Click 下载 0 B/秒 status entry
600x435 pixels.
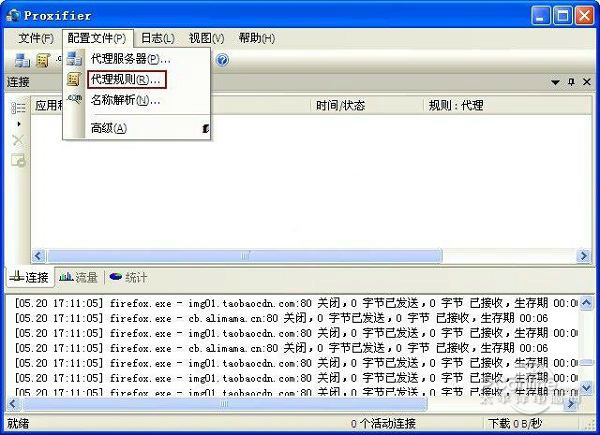click(515, 423)
